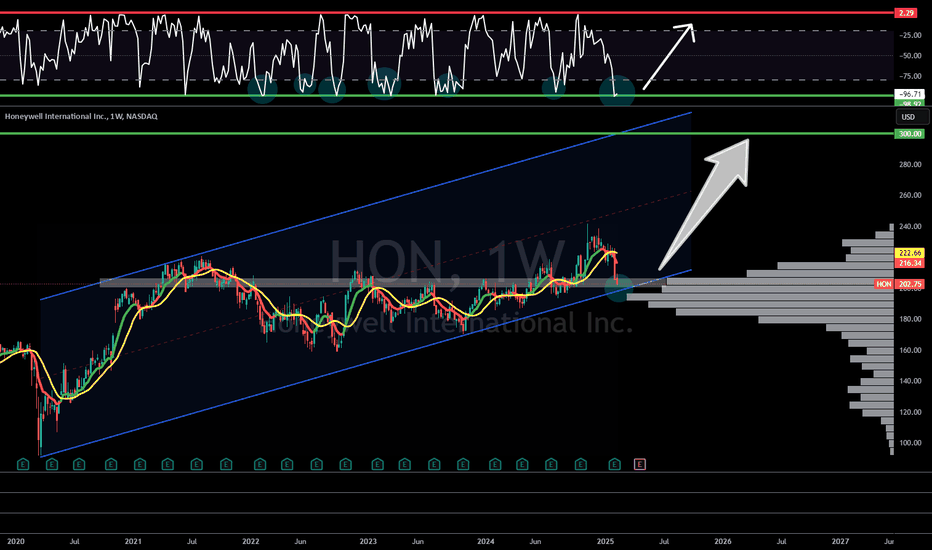This screenshot has height=550, width=932.
Task: Open the USD currency selector
Action: pyautogui.click(x=912, y=117)
